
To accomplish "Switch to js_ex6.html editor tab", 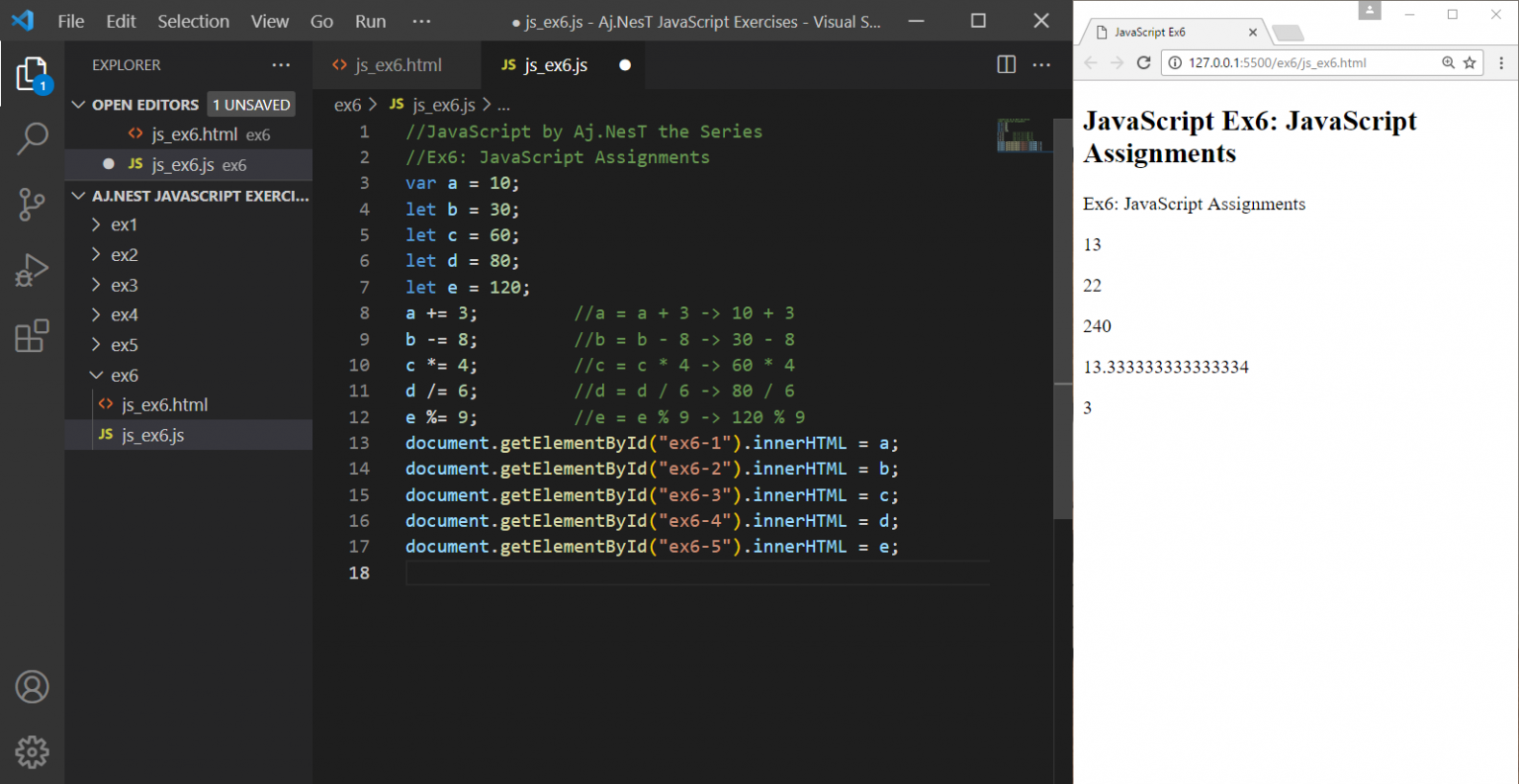I will tap(398, 65).
